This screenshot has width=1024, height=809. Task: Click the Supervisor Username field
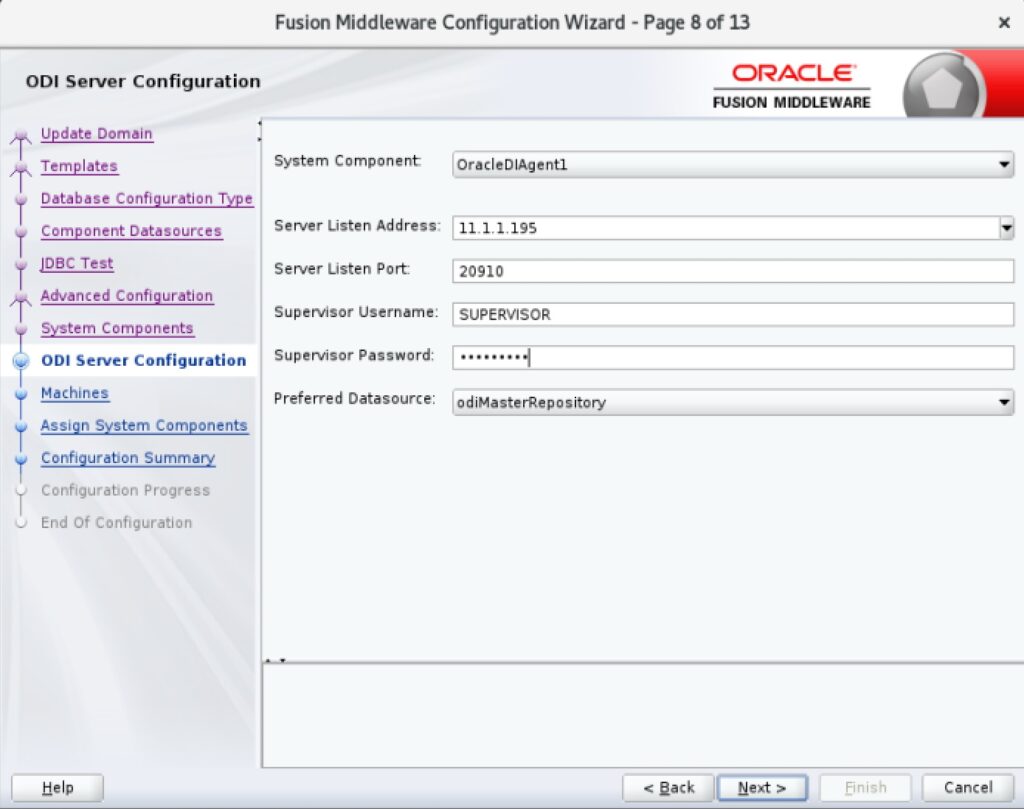pos(733,315)
